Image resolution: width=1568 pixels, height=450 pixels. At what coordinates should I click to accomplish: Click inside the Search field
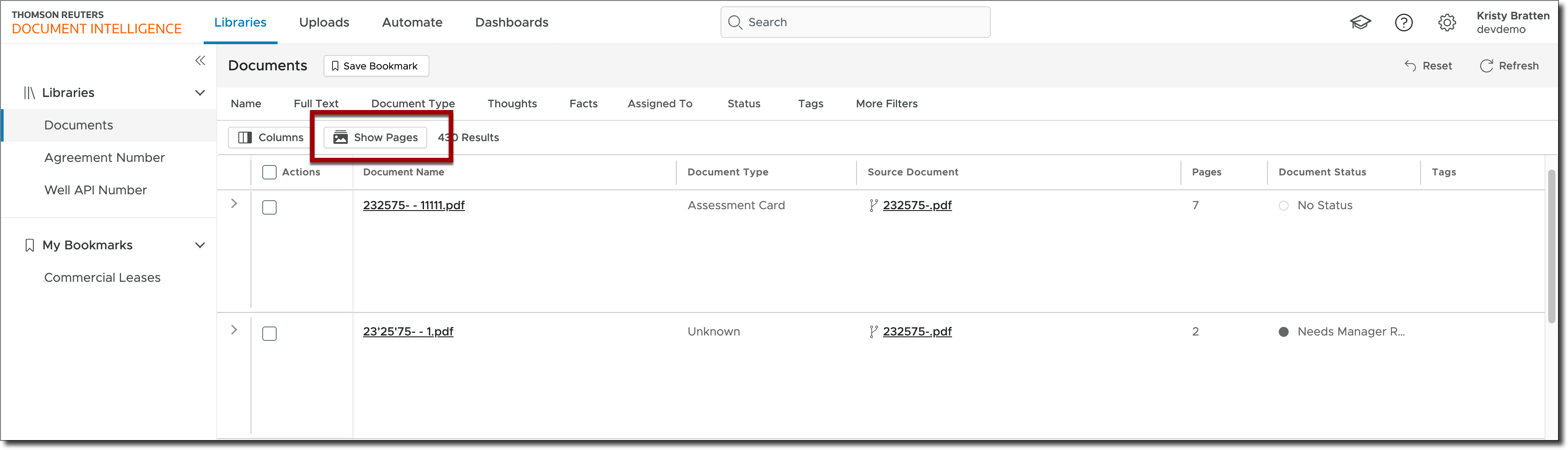[852, 22]
